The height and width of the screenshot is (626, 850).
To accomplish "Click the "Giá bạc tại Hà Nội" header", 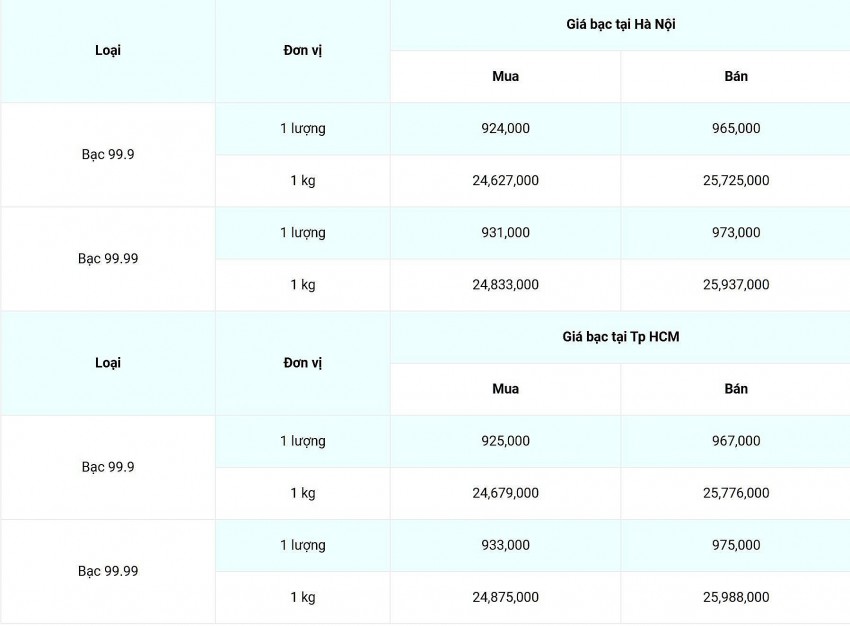I will tap(620, 24).
